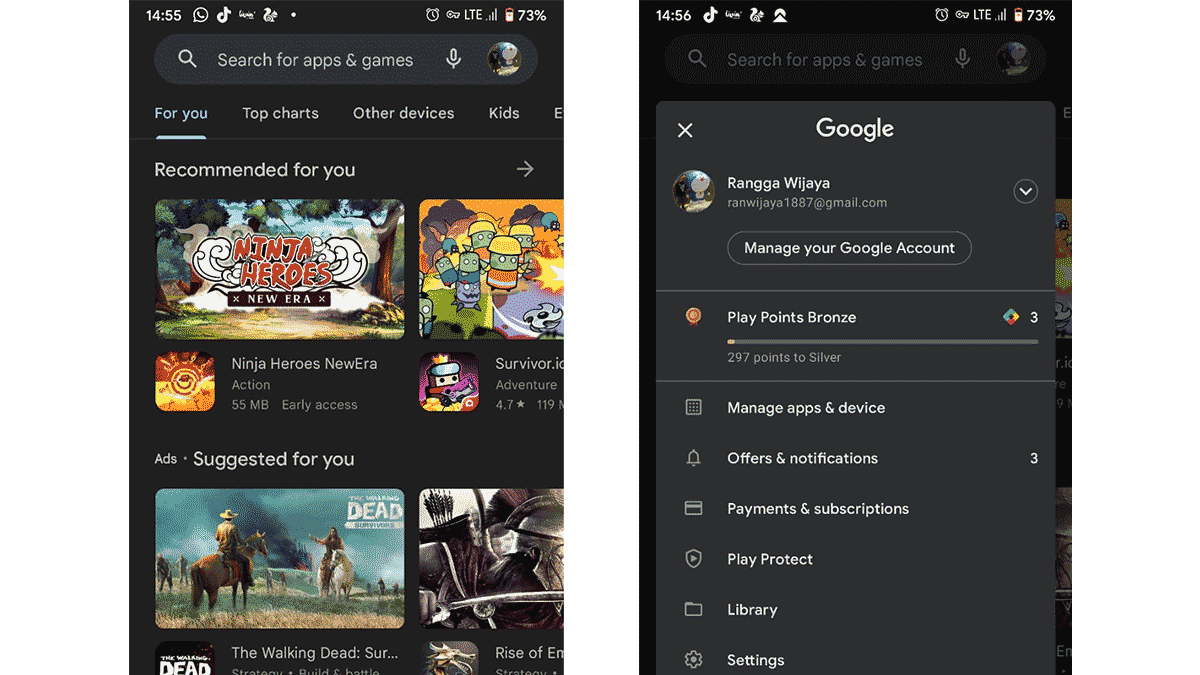Image resolution: width=1200 pixels, height=675 pixels.
Task: Open profile avatar in left screen search bar
Action: pos(504,59)
